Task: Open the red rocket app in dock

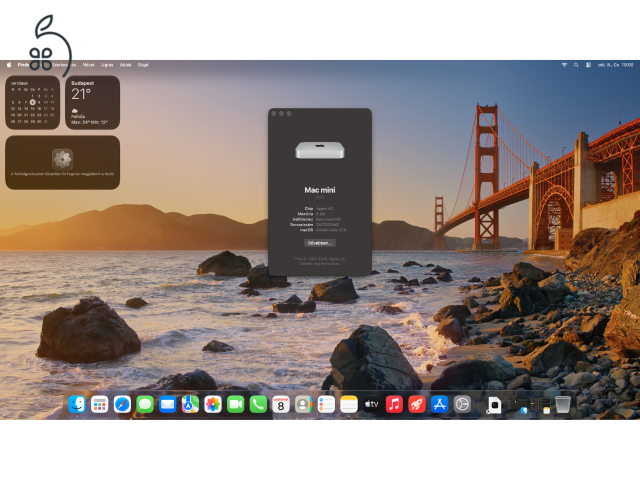Action: pyautogui.click(x=417, y=404)
